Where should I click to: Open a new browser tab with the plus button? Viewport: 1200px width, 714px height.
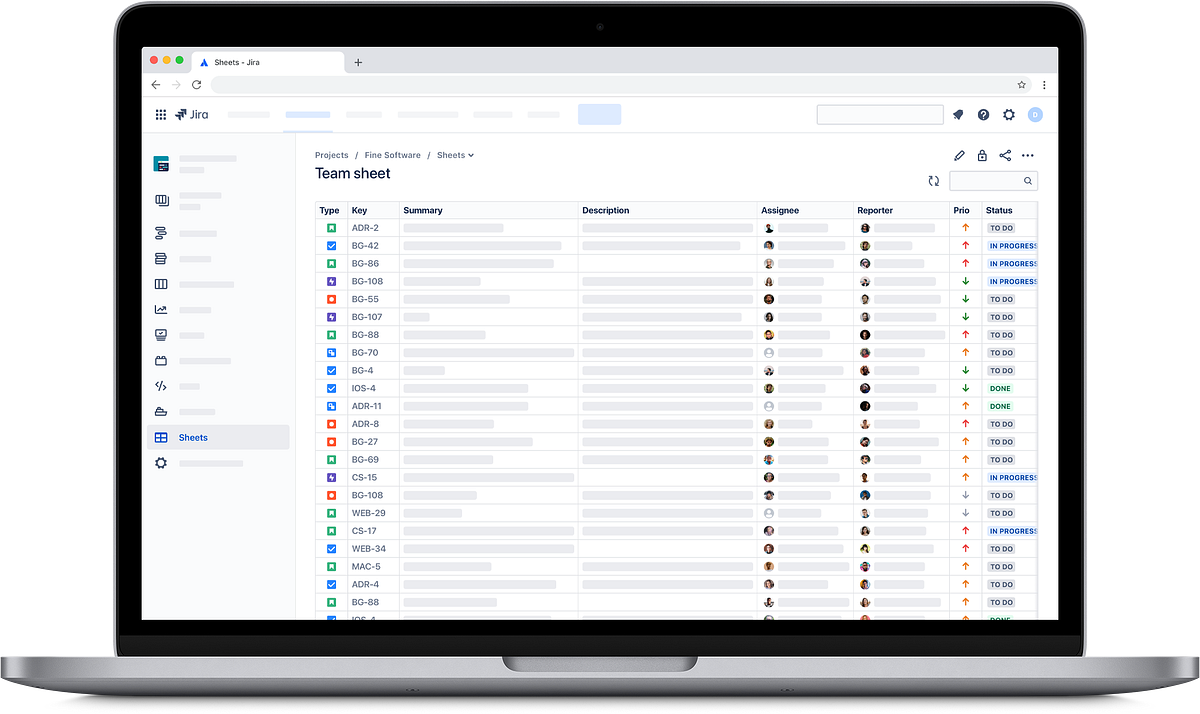358,61
